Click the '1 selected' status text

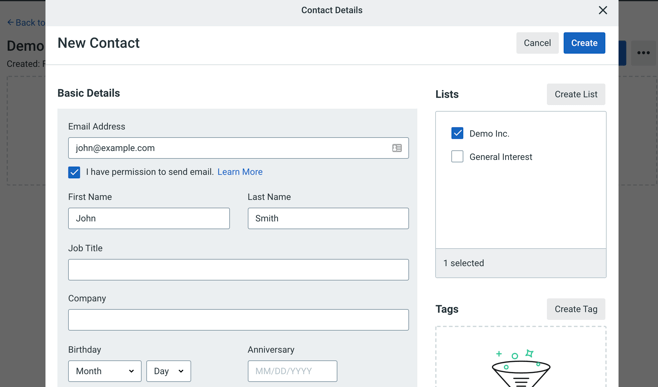[464, 263]
